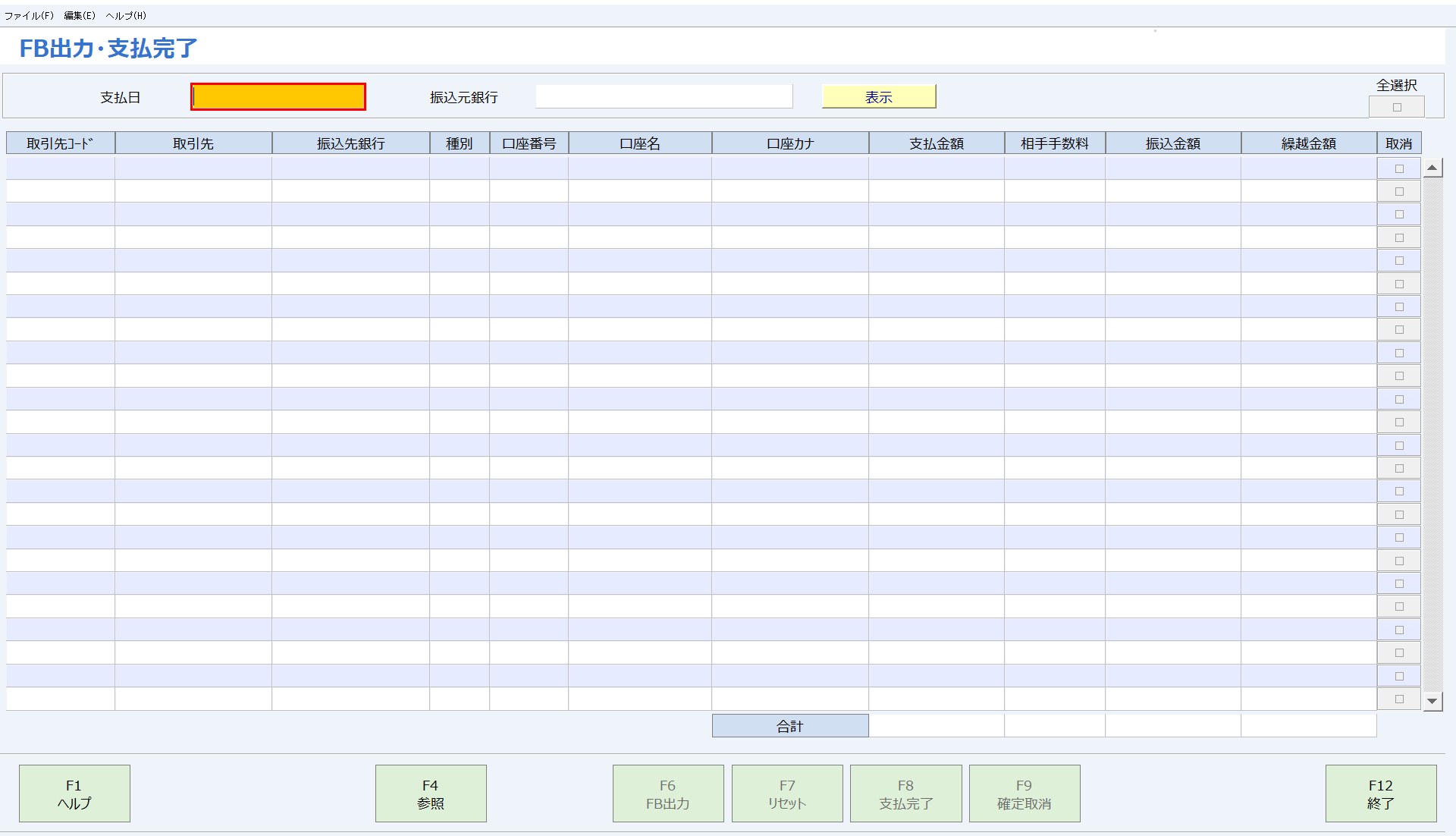Open the ファイル(F) menu
The image size is (1456, 836).
(x=30, y=14)
